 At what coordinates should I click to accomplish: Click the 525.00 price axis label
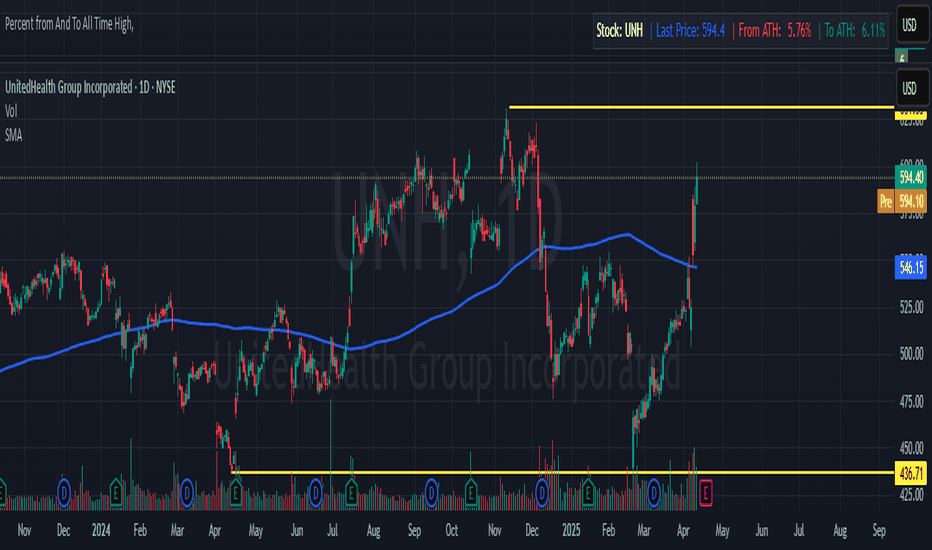(x=912, y=307)
